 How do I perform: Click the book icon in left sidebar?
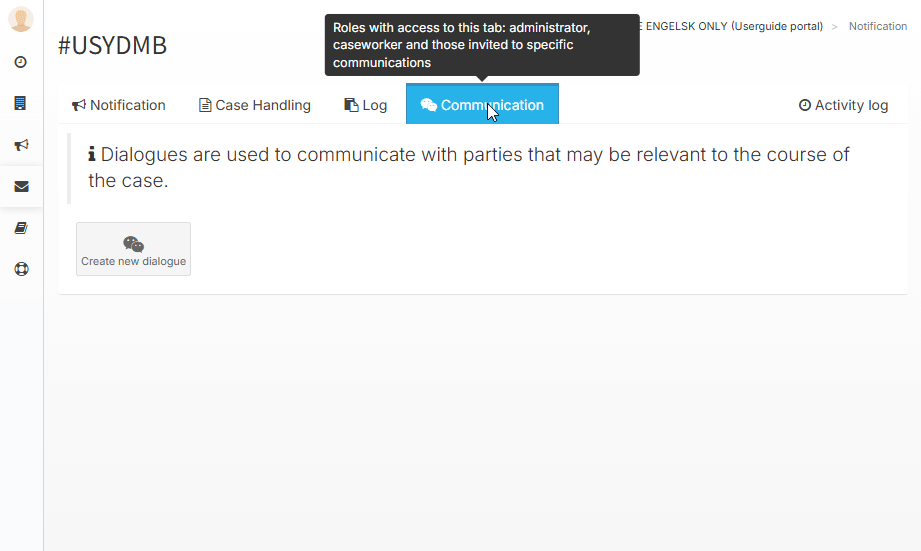click(x=21, y=228)
